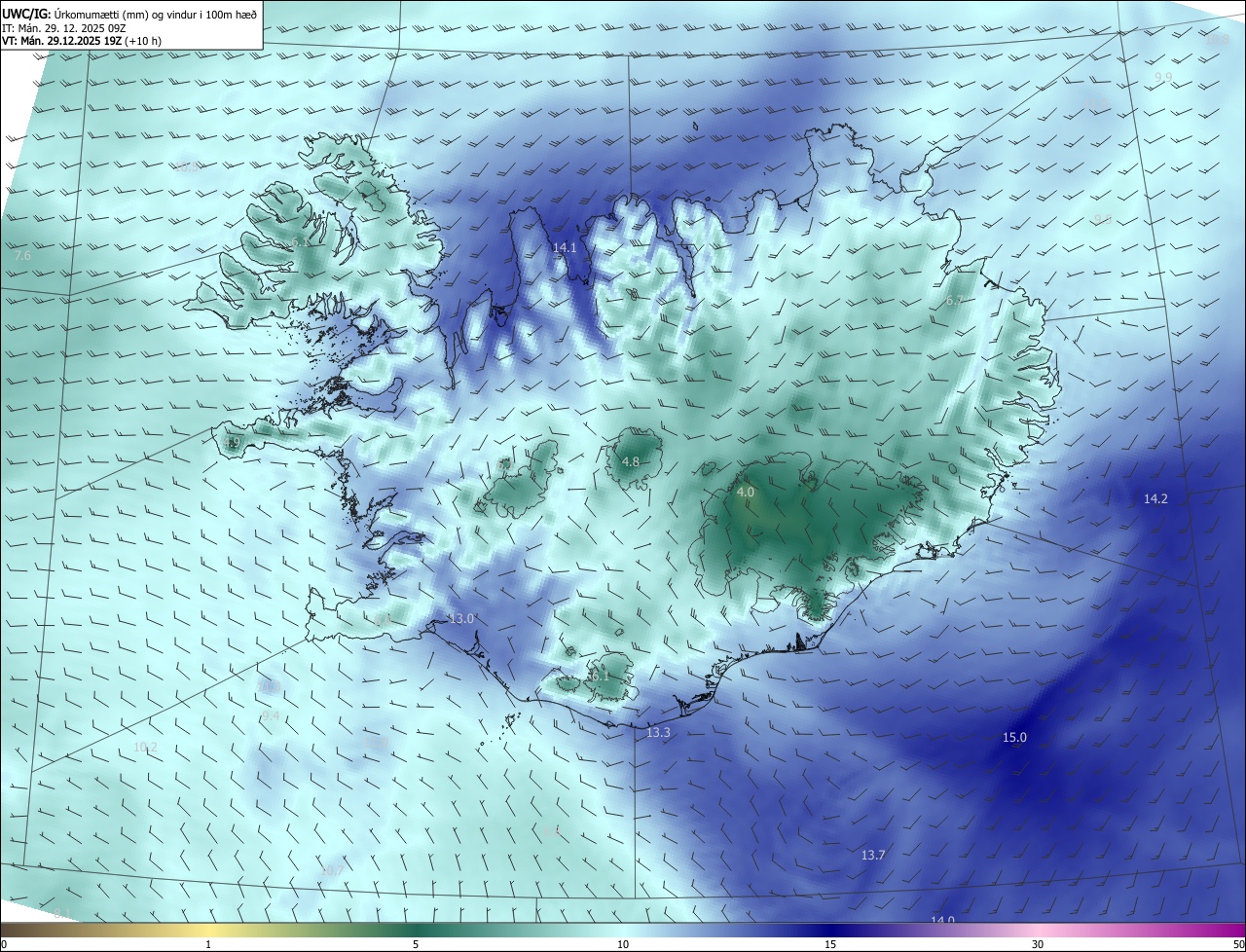1246x952 pixels.
Task: Click the 4.0 value on the large glacier
Action: 745,493
